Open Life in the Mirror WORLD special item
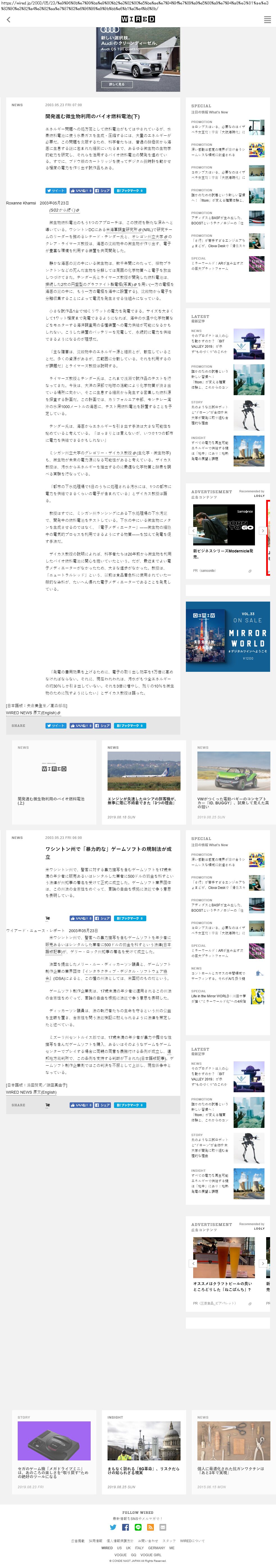This screenshot has width=276, height=1568. pyautogui.click(x=228, y=996)
